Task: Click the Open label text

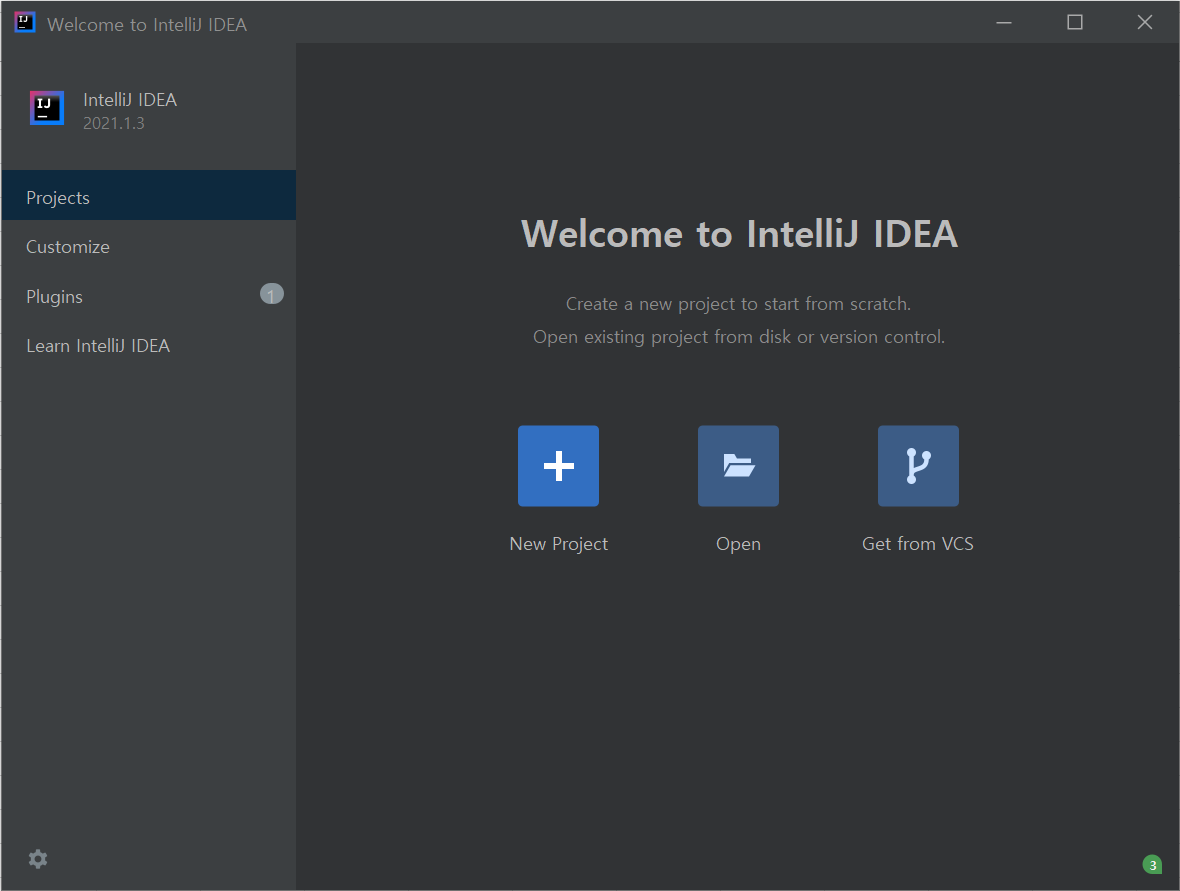Action: (738, 544)
